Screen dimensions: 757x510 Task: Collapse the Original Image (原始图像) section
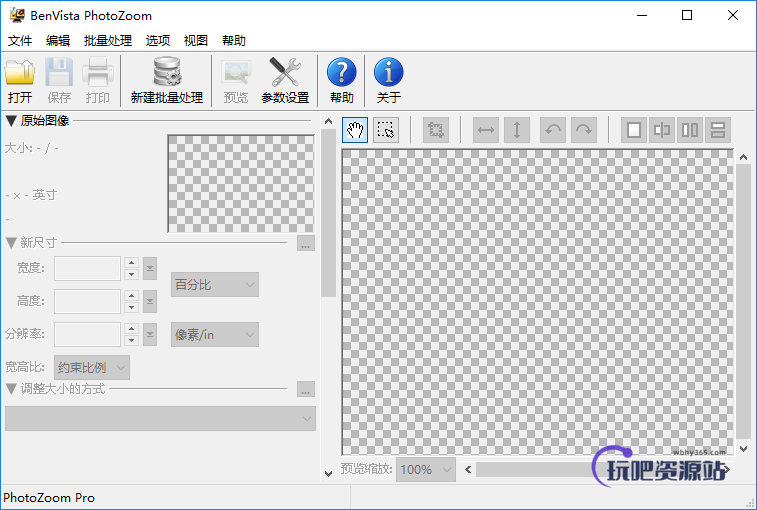(11, 121)
